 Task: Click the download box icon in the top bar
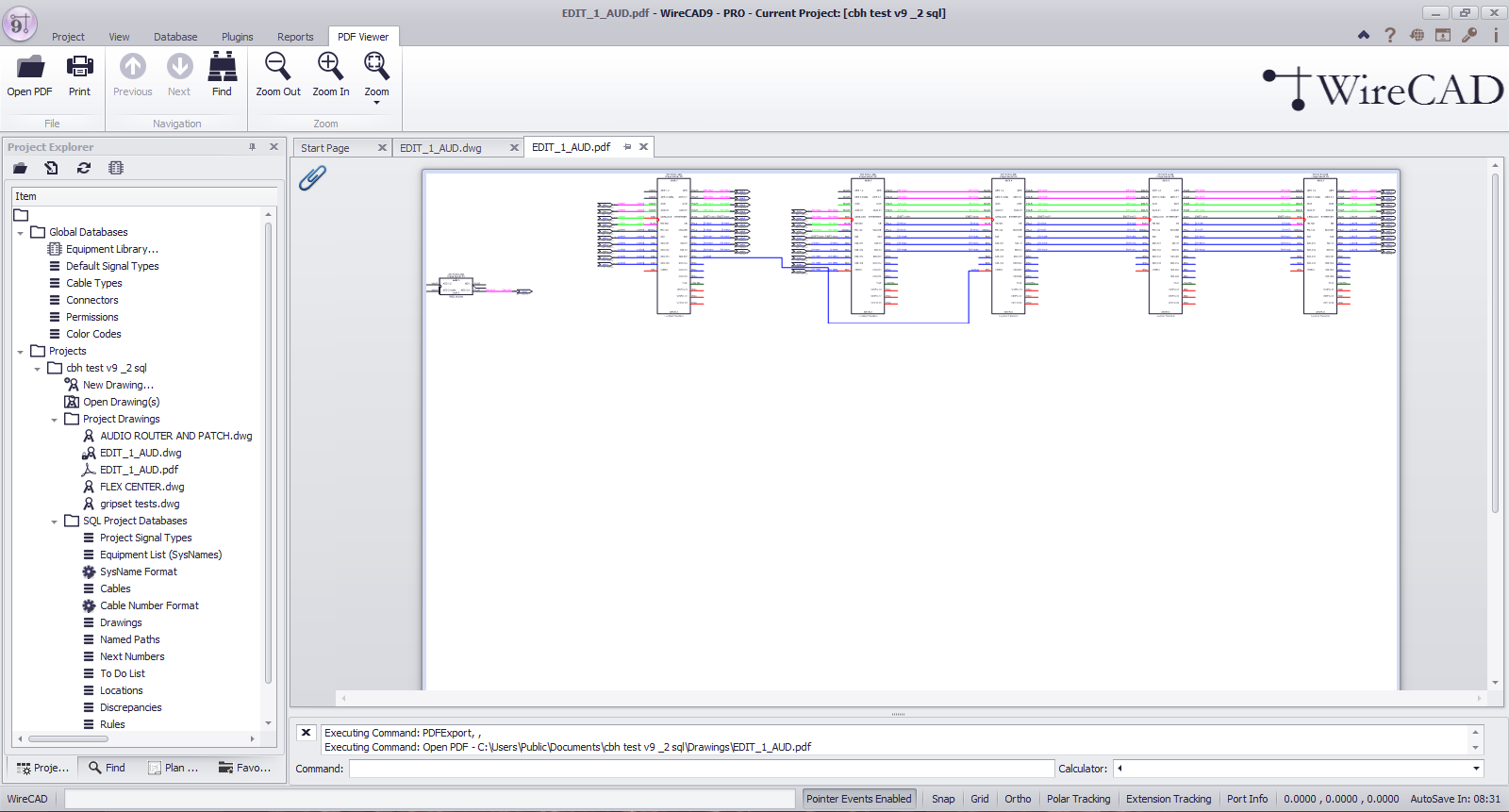[1443, 35]
